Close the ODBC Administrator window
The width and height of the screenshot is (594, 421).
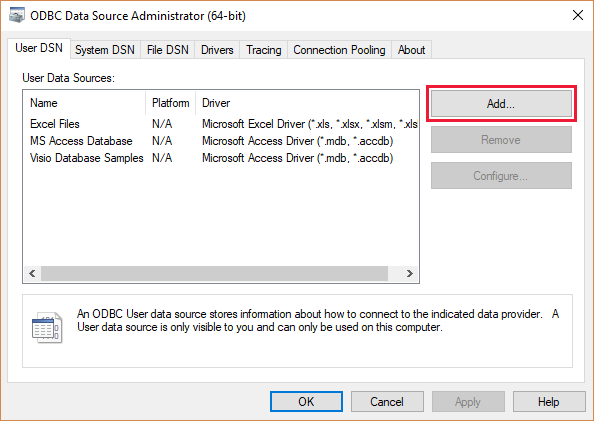click(578, 16)
